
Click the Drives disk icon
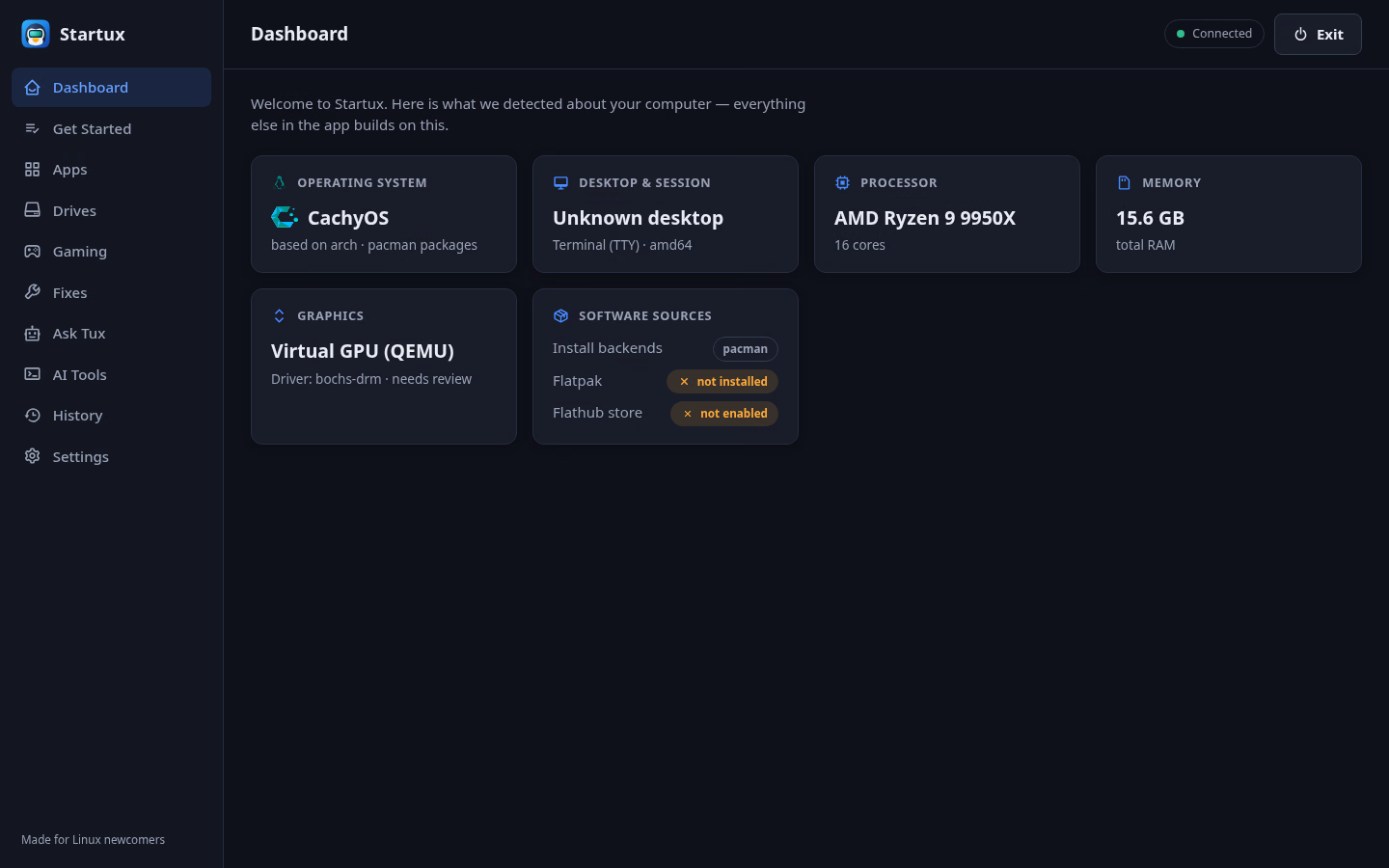[33, 210]
